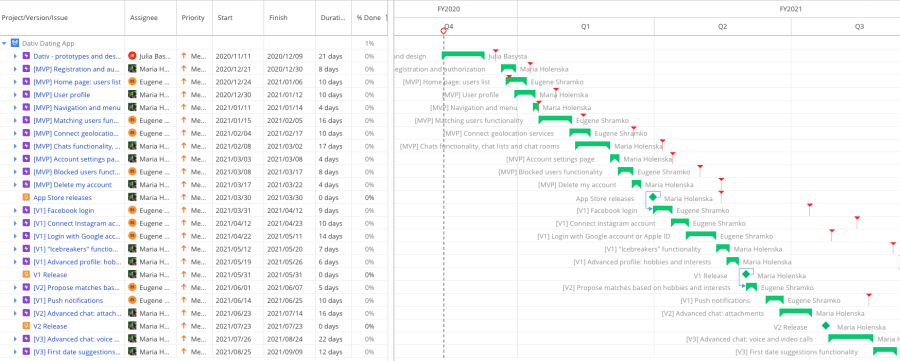Expand the Dativ - prototypes and design issue

[15, 56]
